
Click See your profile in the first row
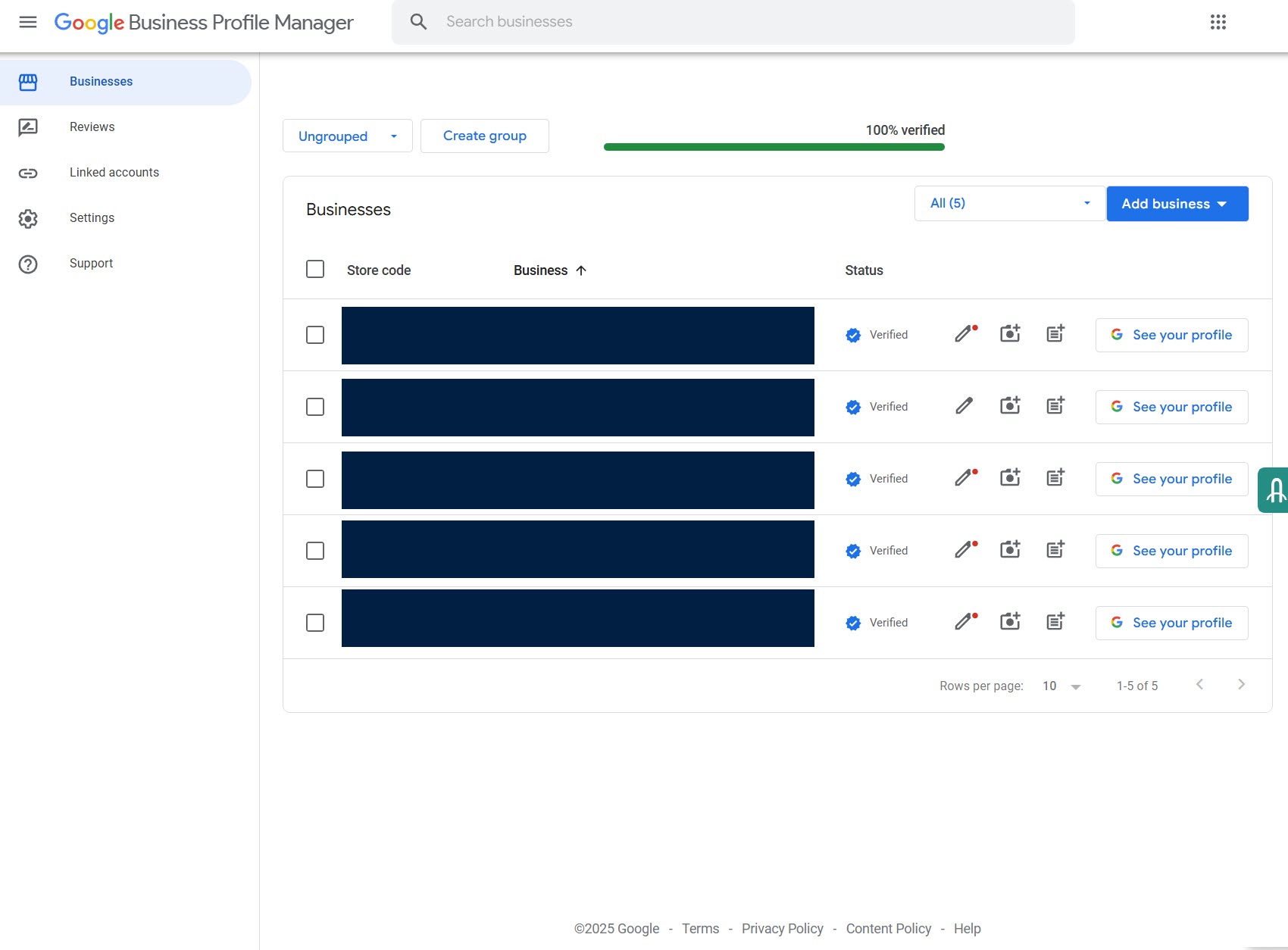pyautogui.click(x=1171, y=335)
